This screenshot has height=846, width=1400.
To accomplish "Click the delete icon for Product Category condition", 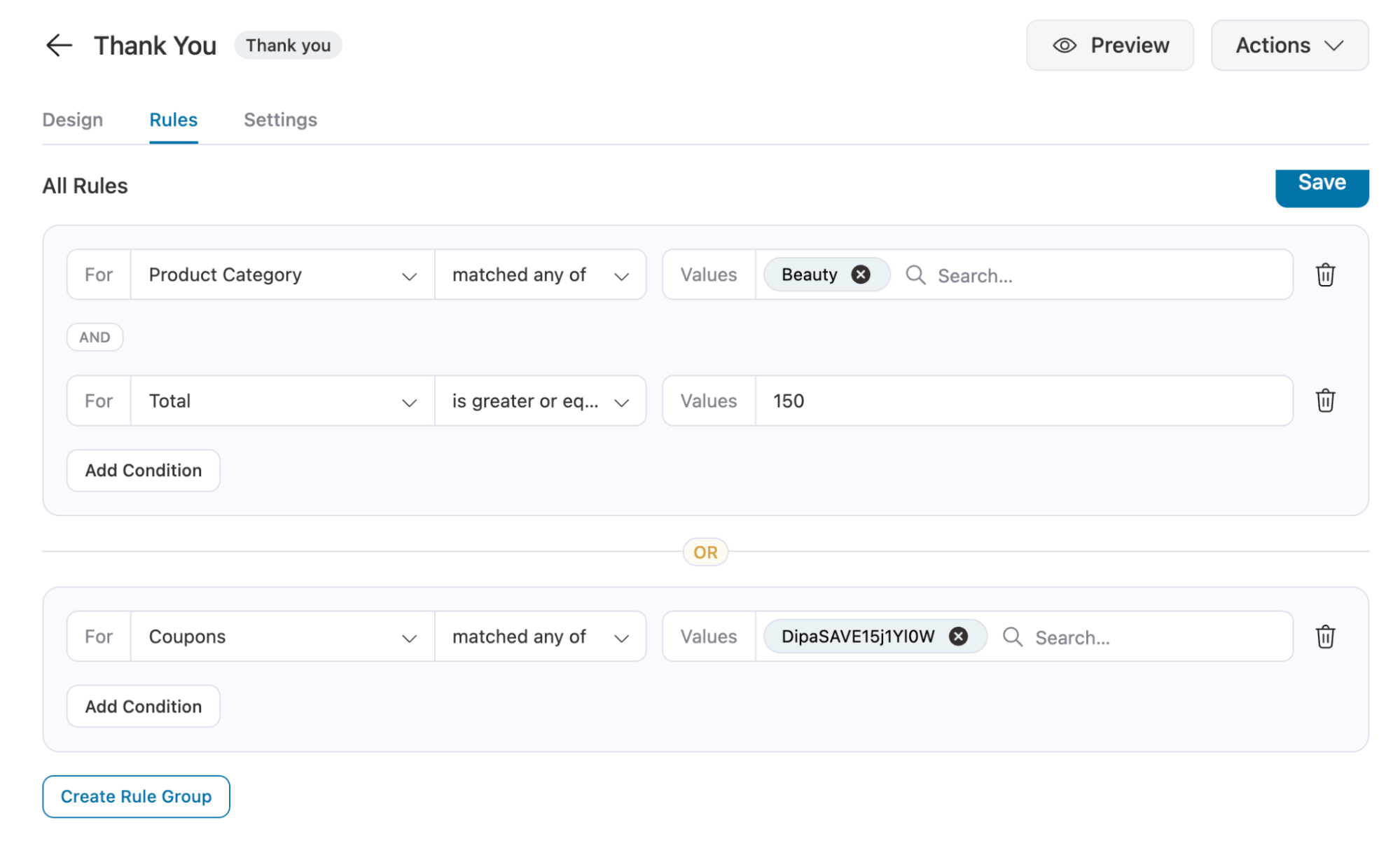I will coord(1326,275).
